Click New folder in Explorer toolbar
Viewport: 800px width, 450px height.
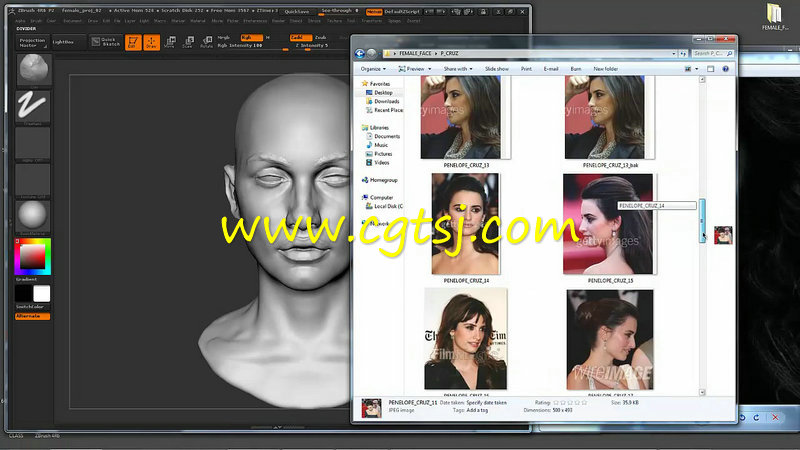tap(606, 69)
